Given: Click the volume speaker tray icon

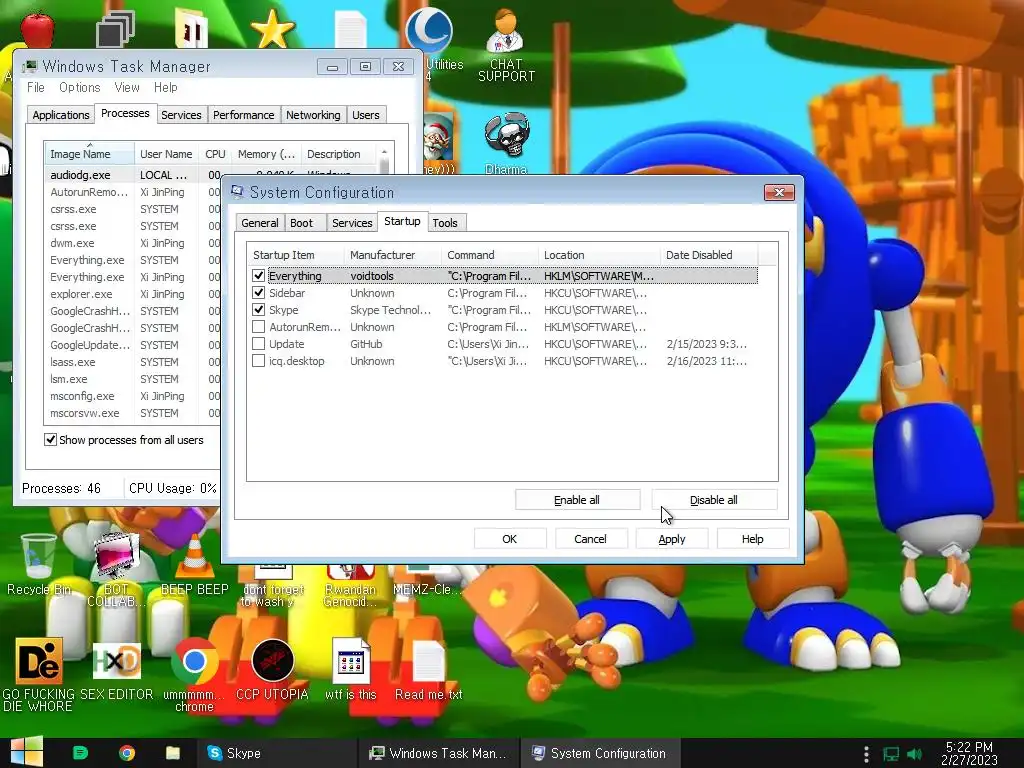Looking at the screenshot, I should [915, 754].
